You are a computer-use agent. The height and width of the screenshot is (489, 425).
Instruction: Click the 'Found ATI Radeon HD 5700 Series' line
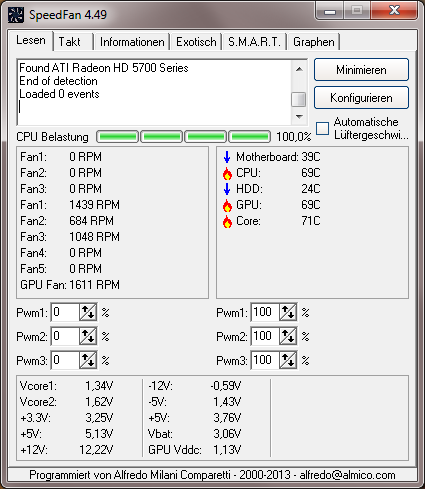point(104,68)
